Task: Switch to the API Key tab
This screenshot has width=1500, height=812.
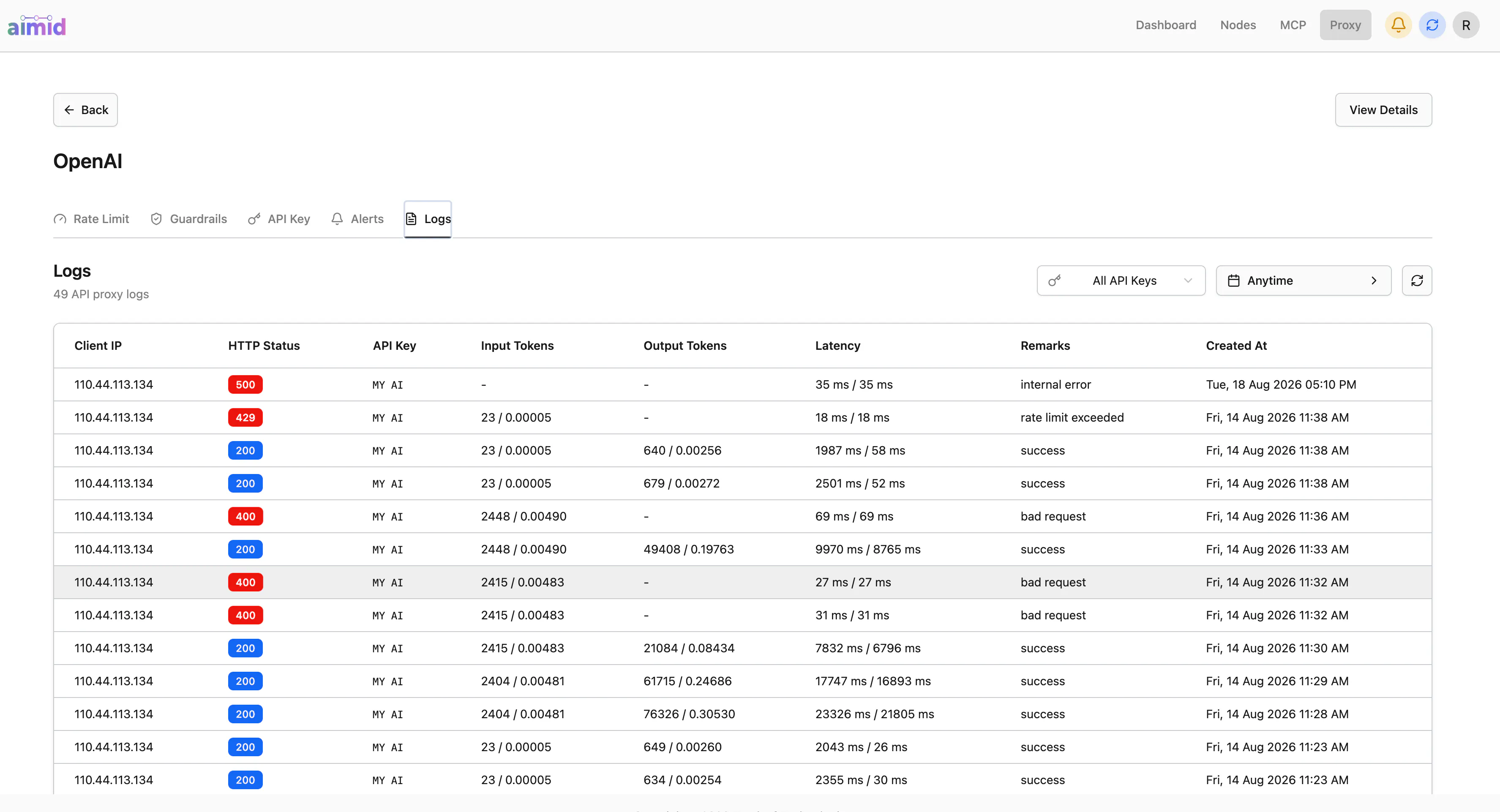Action: point(279,219)
